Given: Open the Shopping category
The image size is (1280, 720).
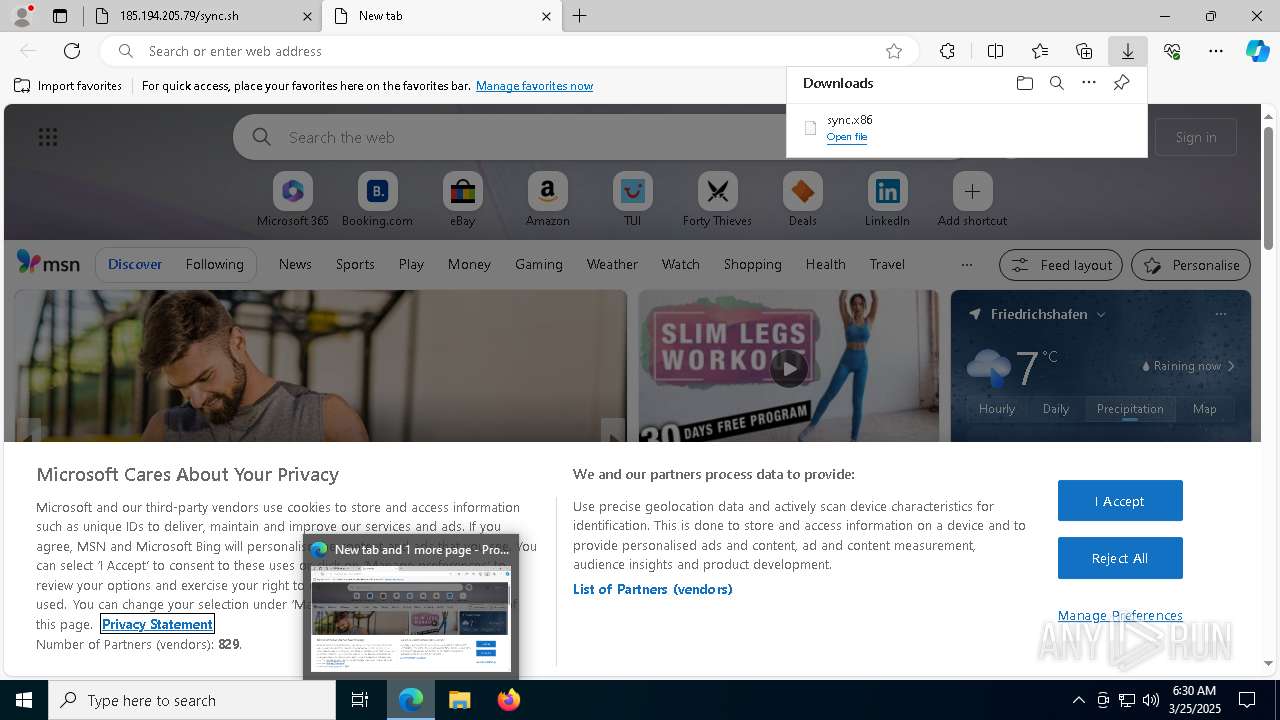Looking at the screenshot, I should point(752,264).
